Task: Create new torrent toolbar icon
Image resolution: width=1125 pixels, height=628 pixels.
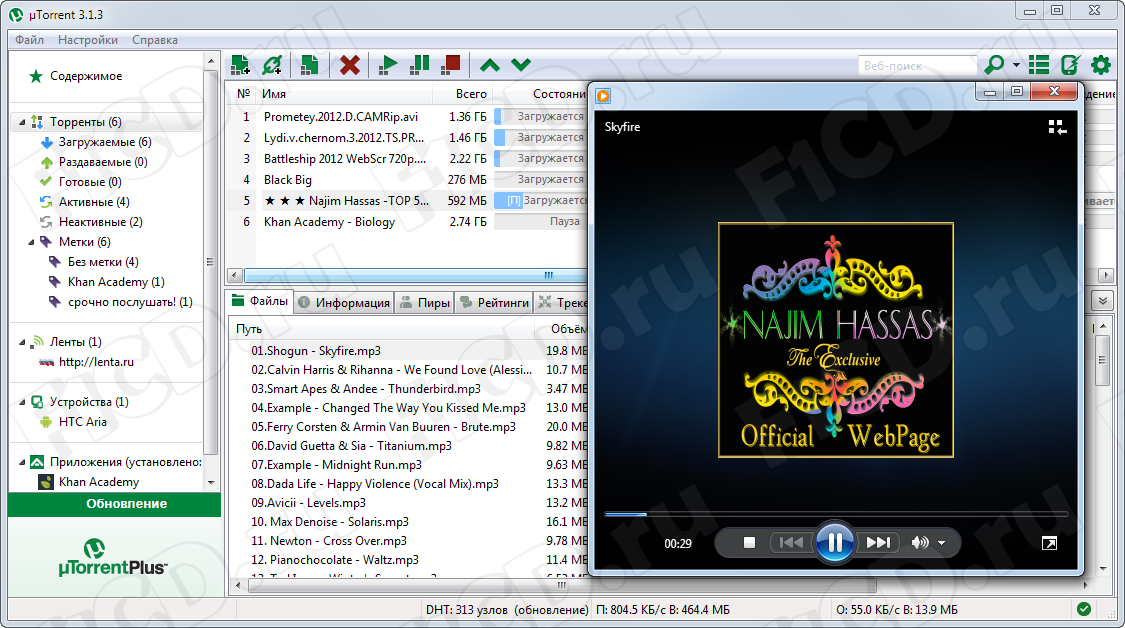Action: pos(309,65)
